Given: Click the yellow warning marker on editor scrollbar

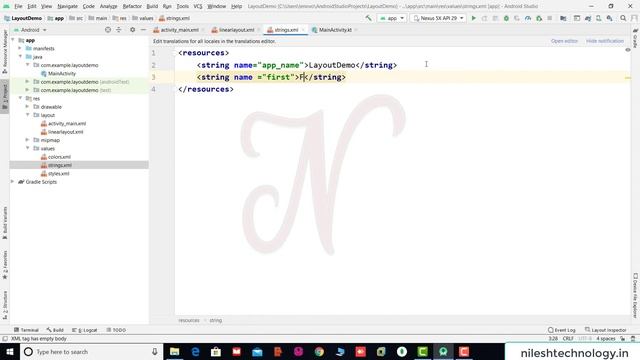Looking at the screenshot, I should click(628, 78).
